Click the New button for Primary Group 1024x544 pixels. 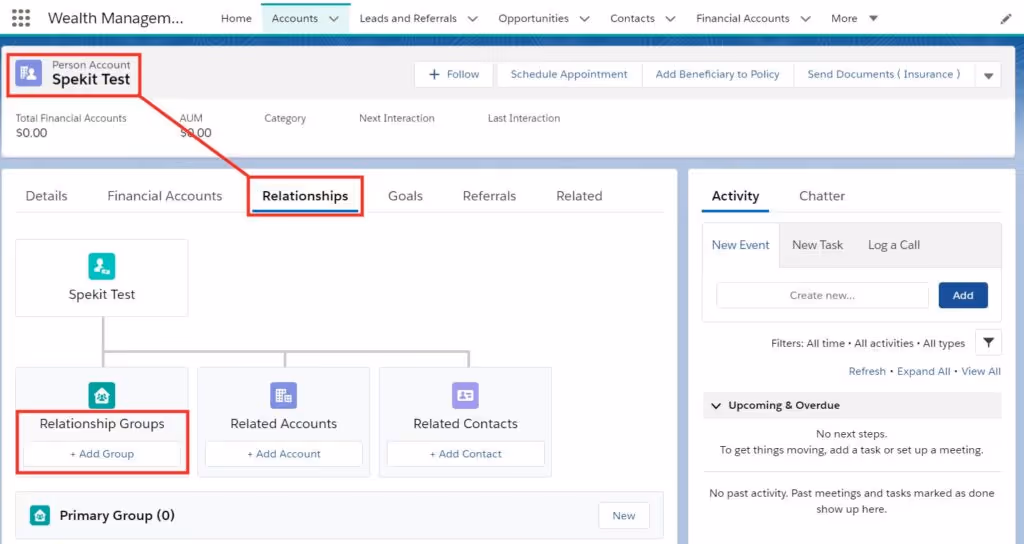point(624,516)
